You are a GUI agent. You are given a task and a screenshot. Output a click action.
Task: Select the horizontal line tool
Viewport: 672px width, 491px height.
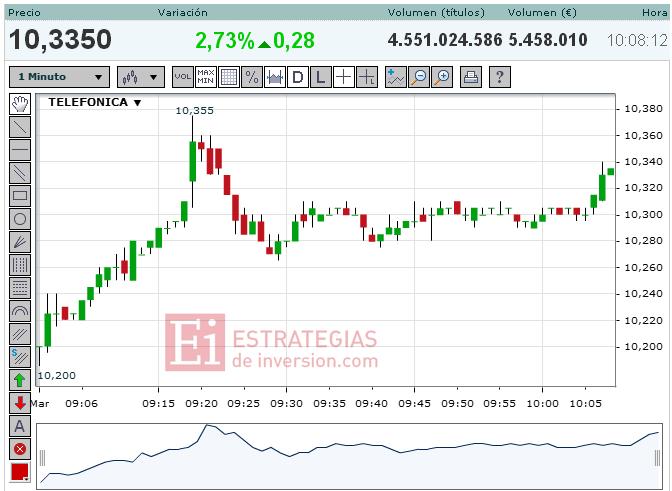coord(20,150)
